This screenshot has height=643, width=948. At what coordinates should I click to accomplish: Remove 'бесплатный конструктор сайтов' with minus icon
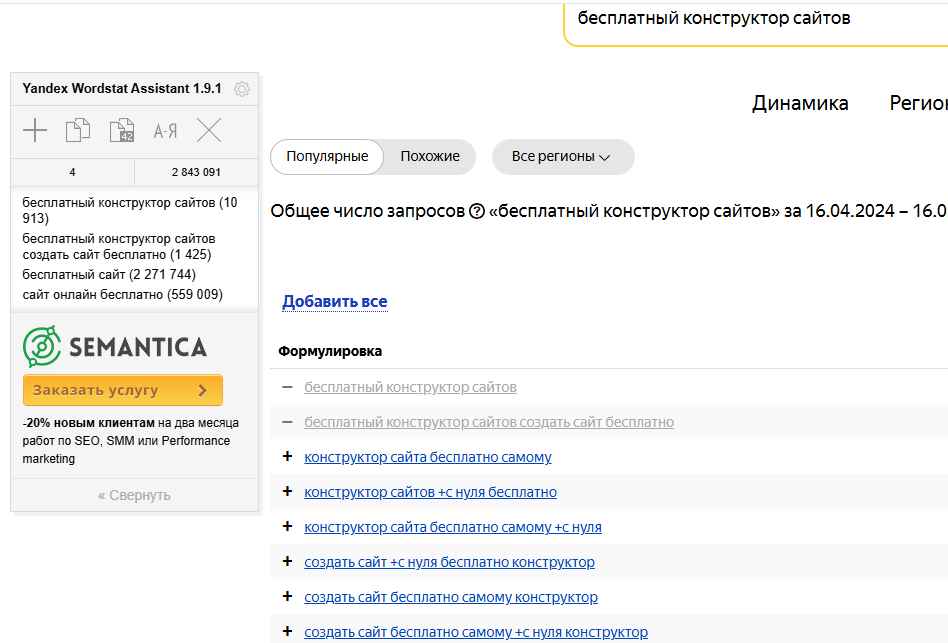pyautogui.click(x=287, y=387)
